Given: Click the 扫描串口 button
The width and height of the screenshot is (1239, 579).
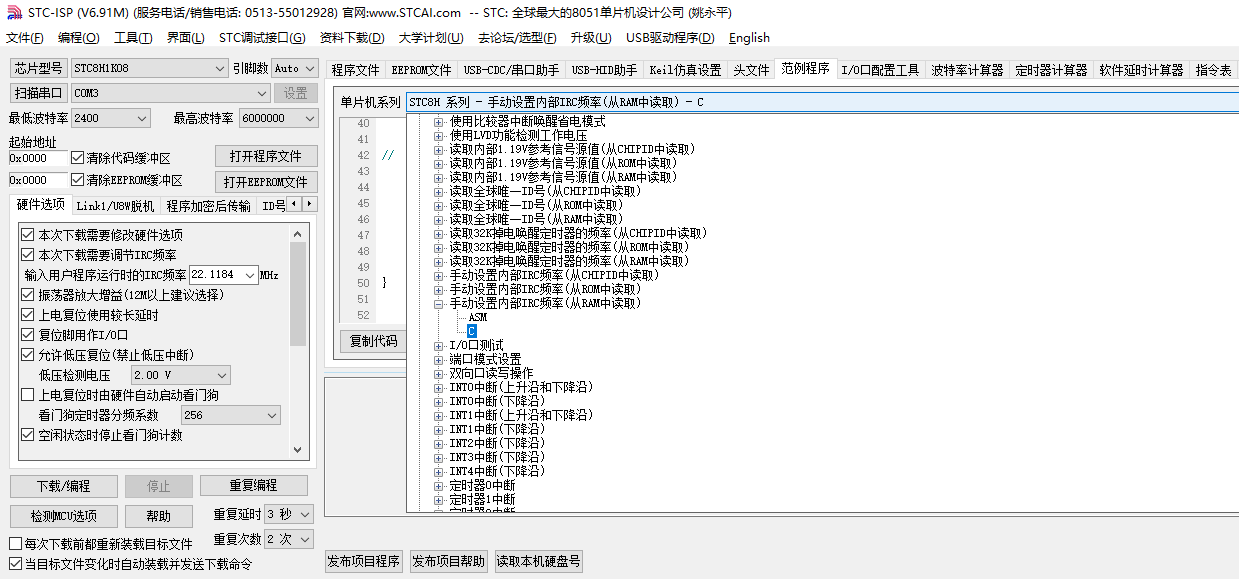Looking at the screenshot, I should pyautogui.click(x=39, y=93).
